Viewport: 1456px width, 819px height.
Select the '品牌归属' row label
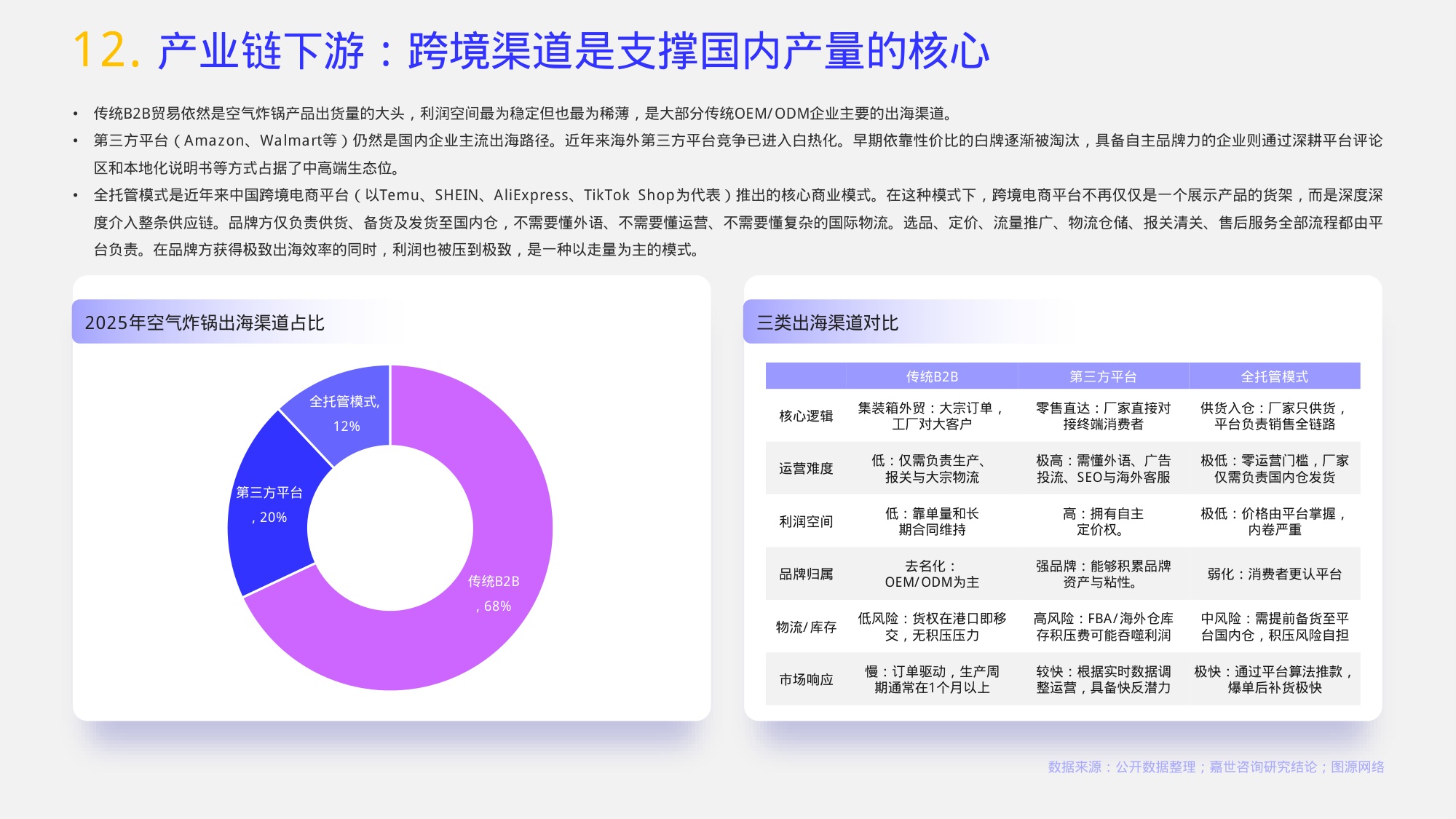tap(806, 574)
